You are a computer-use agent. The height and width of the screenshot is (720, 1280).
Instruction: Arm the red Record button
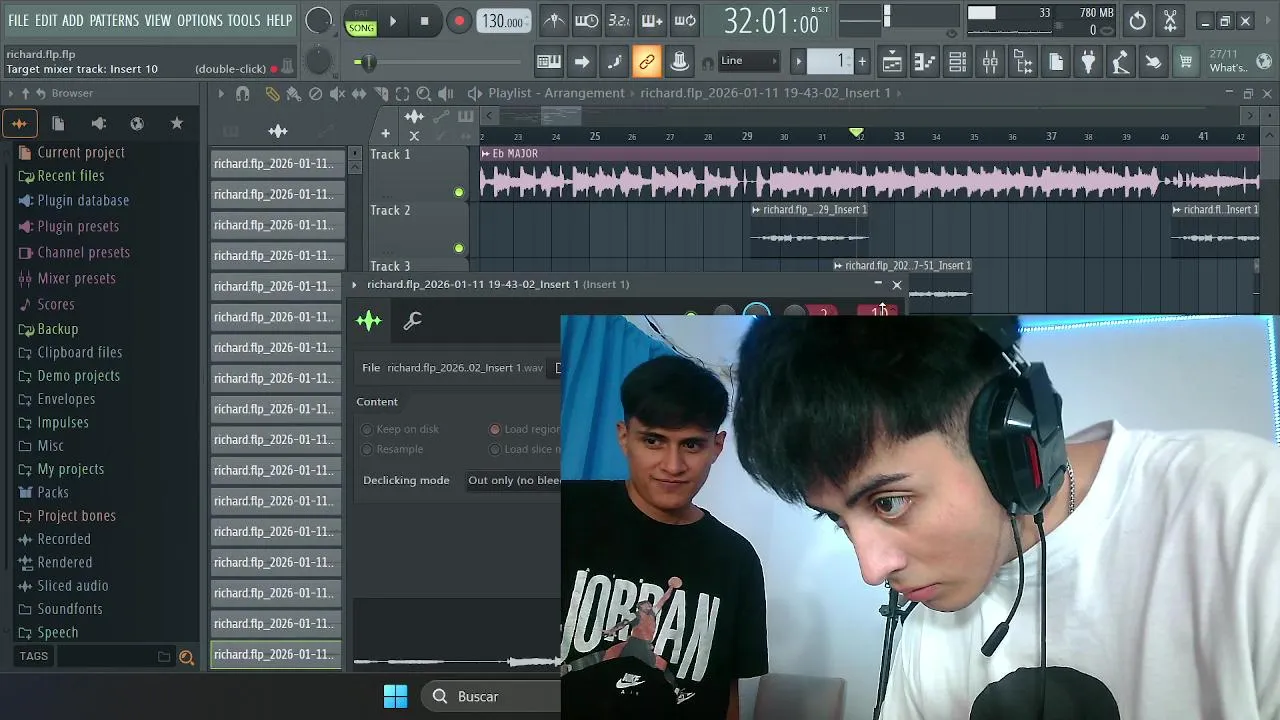click(459, 21)
